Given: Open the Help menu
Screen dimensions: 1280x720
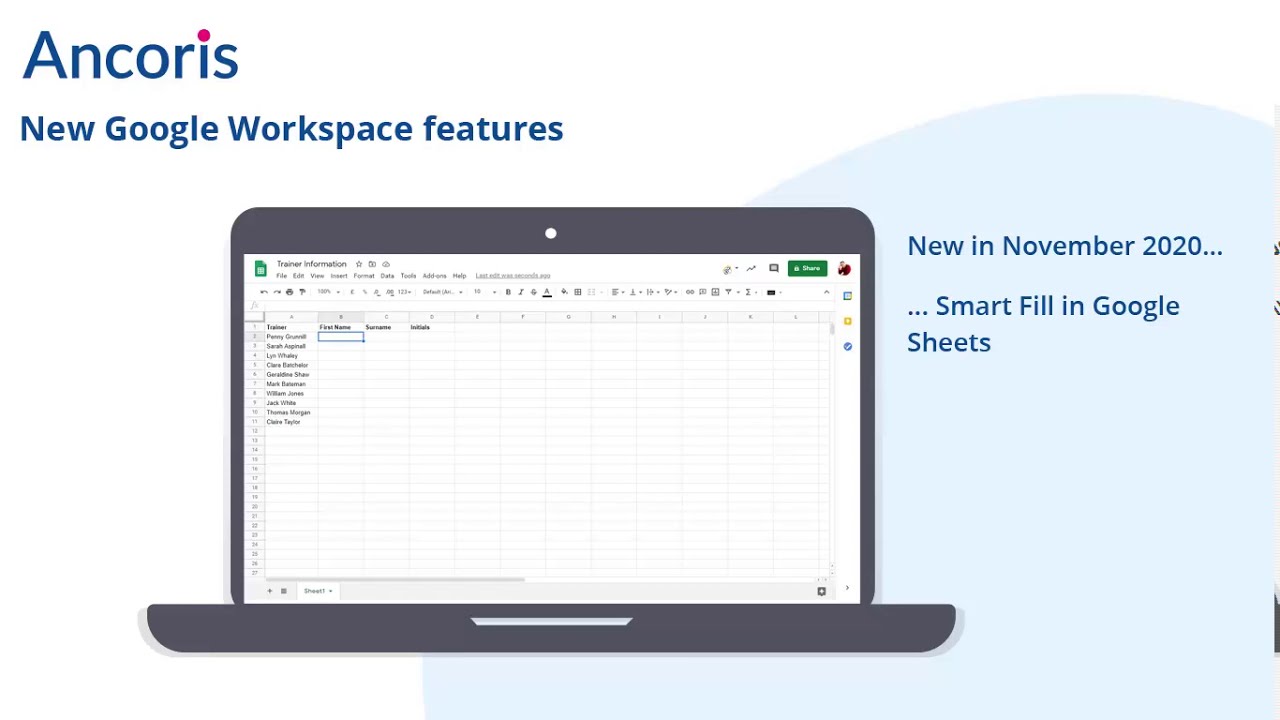Looking at the screenshot, I should click(x=459, y=276).
